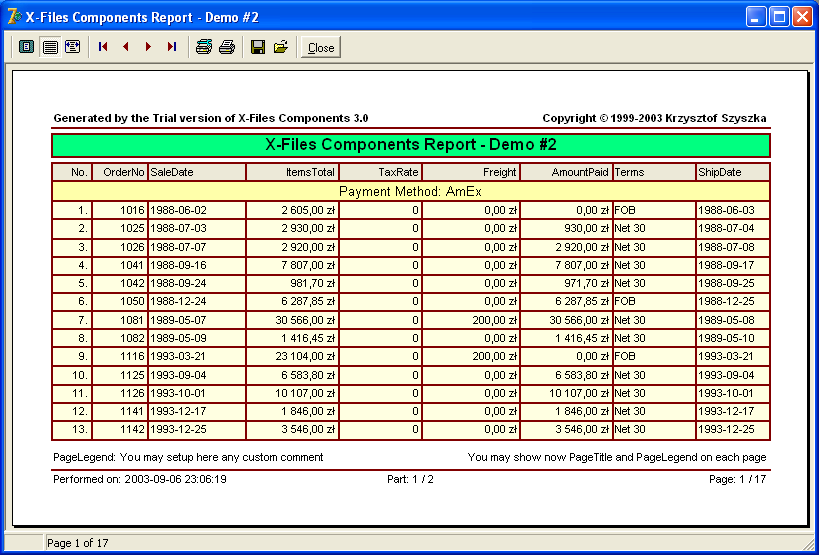Image resolution: width=819 pixels, height=555 pixels.
Task: Click the application icon in title bar
Action: pos(14,16)
